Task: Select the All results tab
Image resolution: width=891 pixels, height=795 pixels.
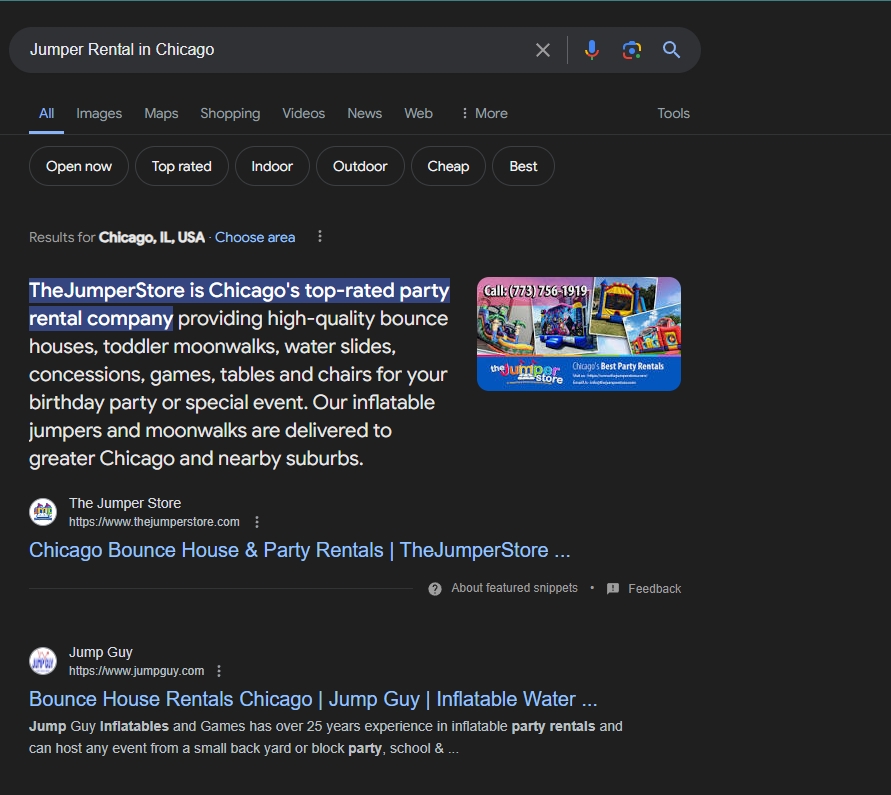Action: coord(47,113)
